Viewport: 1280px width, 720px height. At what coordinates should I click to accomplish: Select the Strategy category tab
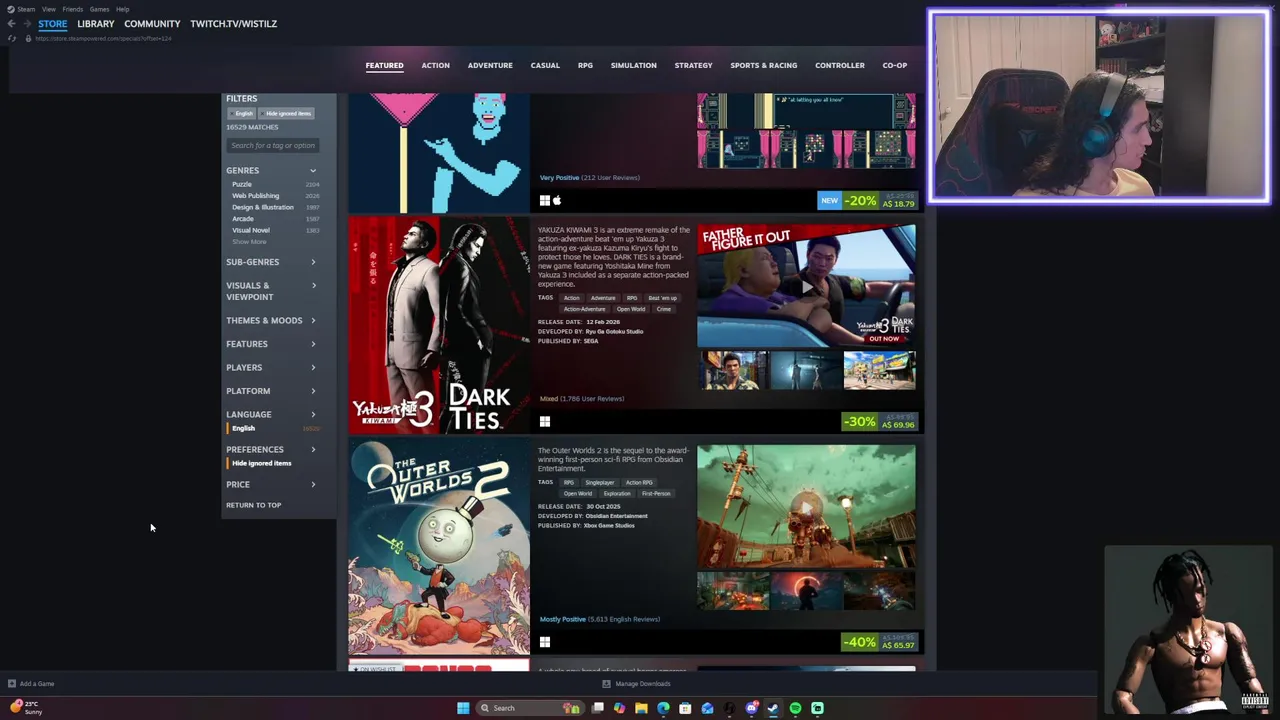tap(693, 65)
